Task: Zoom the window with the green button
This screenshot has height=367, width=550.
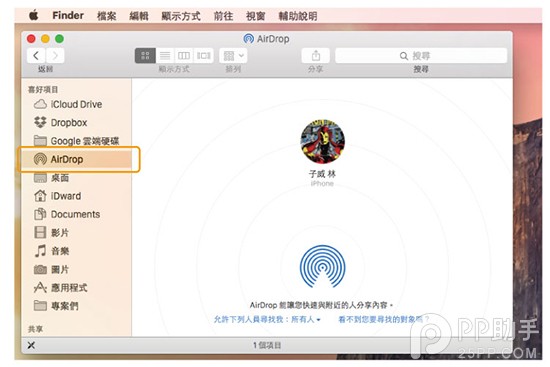Action: tap(59, 39)
